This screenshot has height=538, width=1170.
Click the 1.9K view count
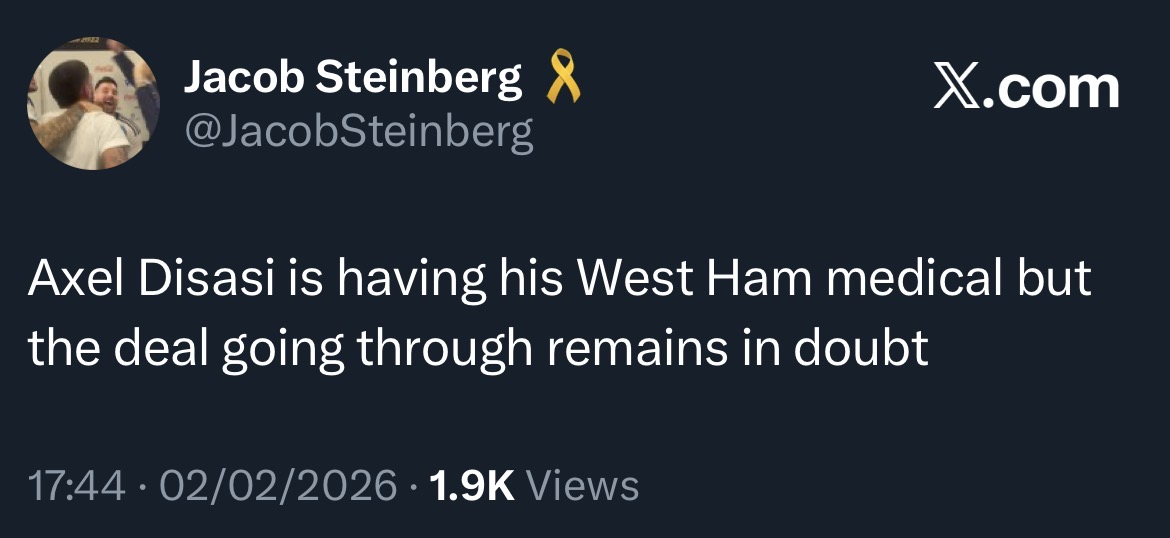[x=471, y=486]
